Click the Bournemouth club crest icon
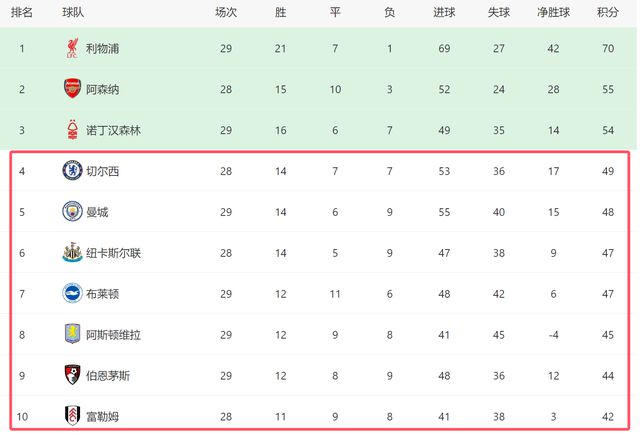This screenshot has width=640, height=435. point(72,376)
